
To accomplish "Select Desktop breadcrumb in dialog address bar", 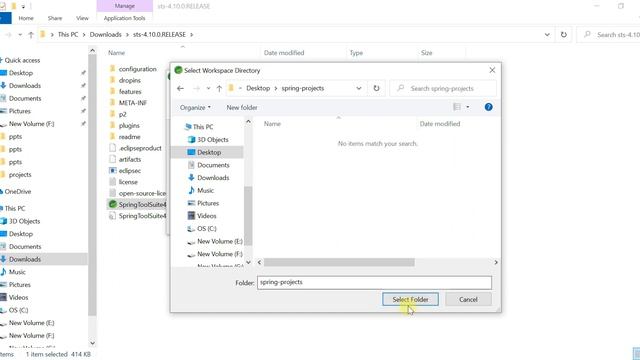I will tap(258, 88).
